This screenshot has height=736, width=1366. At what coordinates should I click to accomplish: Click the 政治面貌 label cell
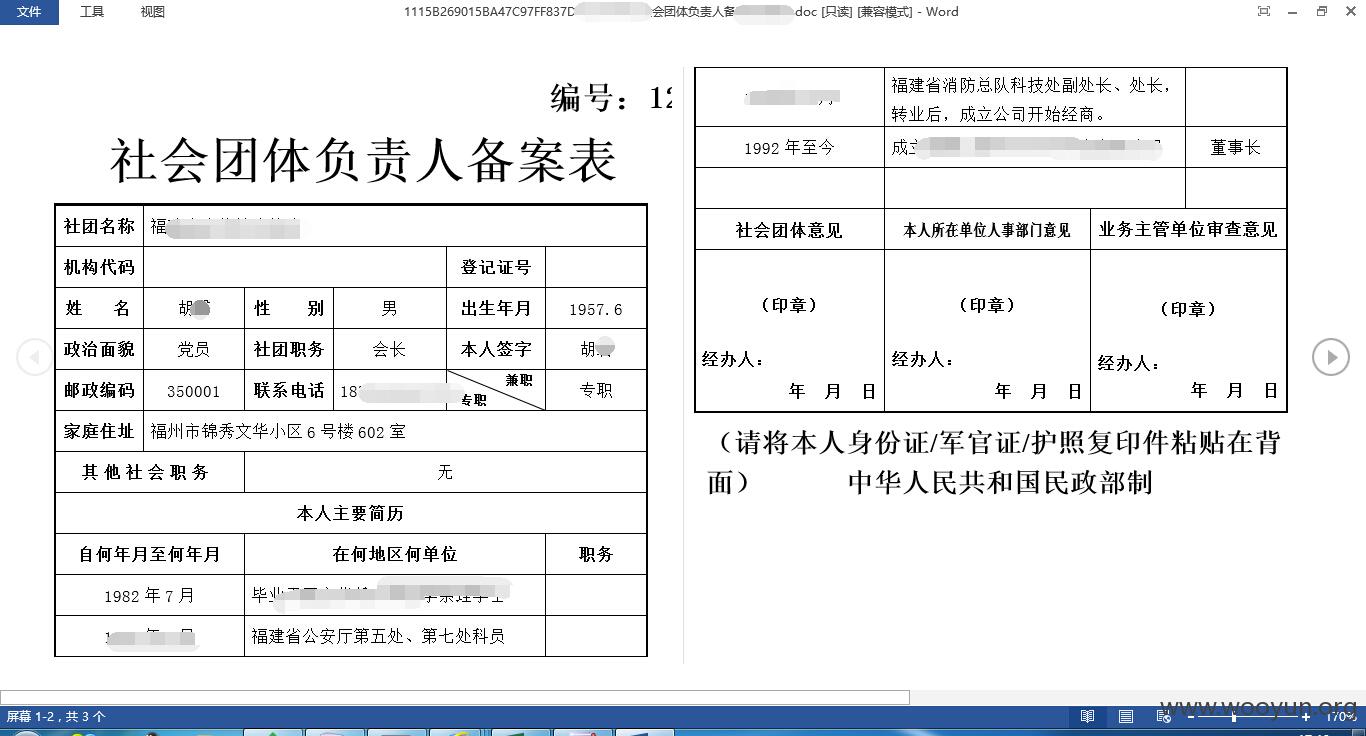pyautogui.click(x=99, y=349)
